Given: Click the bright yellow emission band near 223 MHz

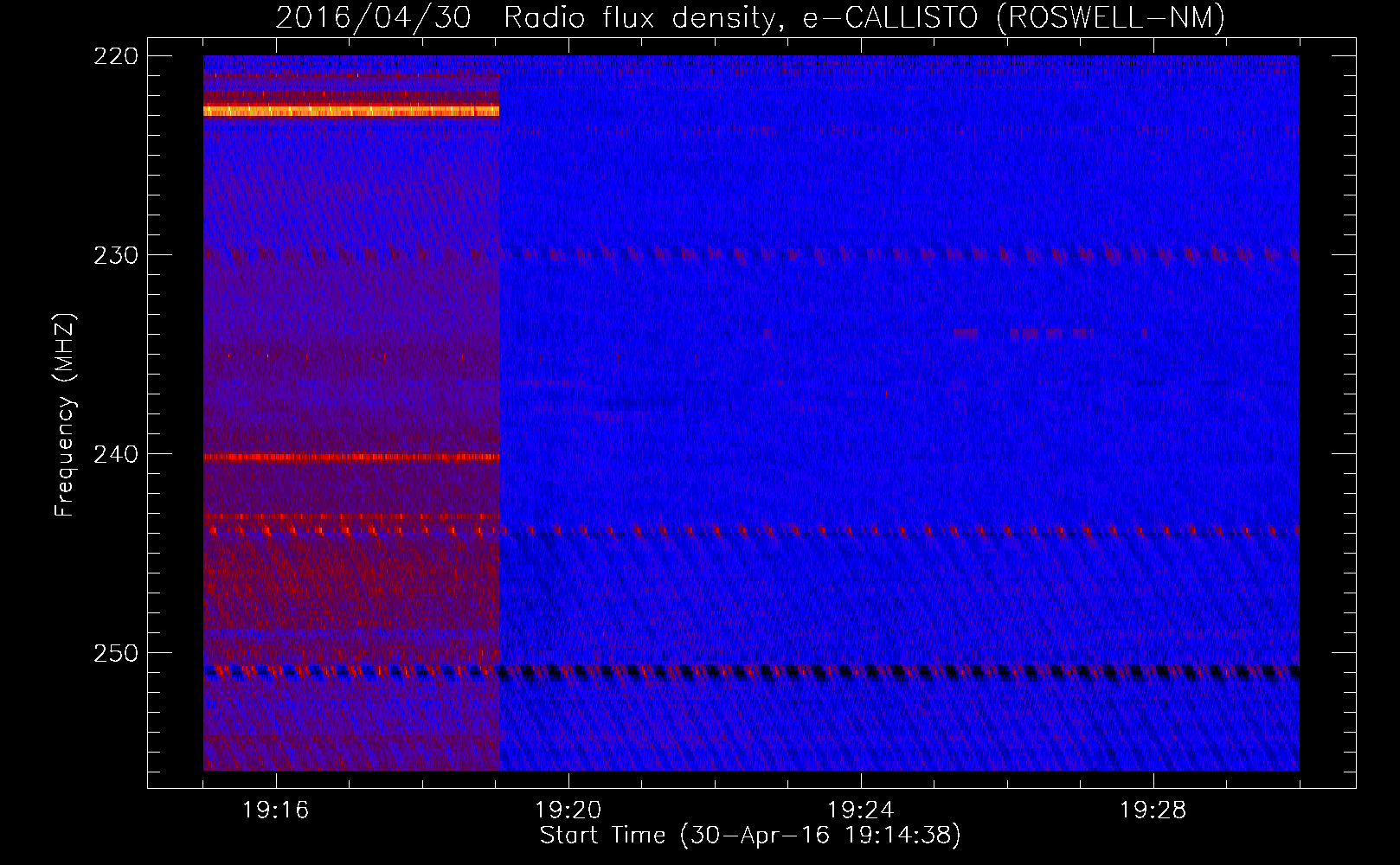Looking at the screenshot, I should 351,111.
